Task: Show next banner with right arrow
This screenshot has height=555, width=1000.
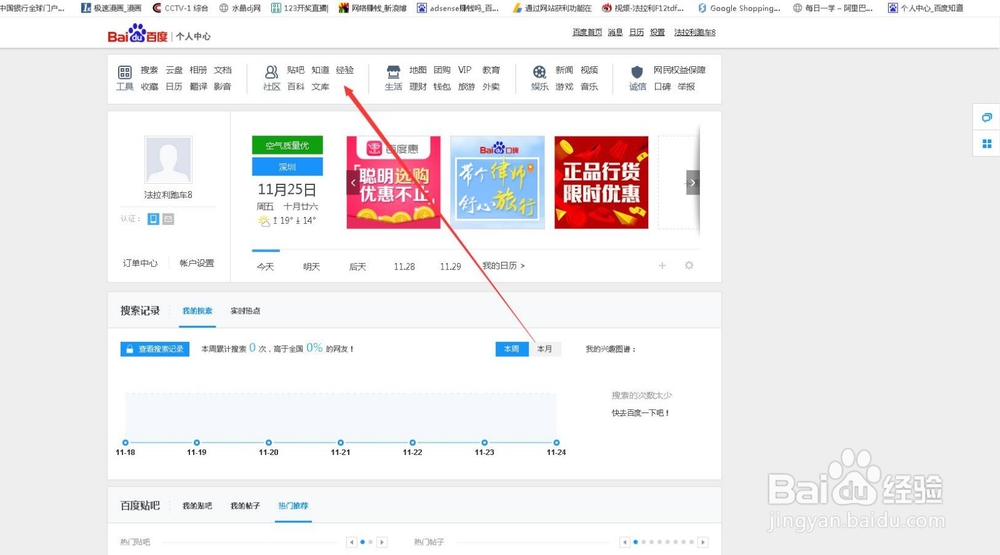Action: click(693, 182)
